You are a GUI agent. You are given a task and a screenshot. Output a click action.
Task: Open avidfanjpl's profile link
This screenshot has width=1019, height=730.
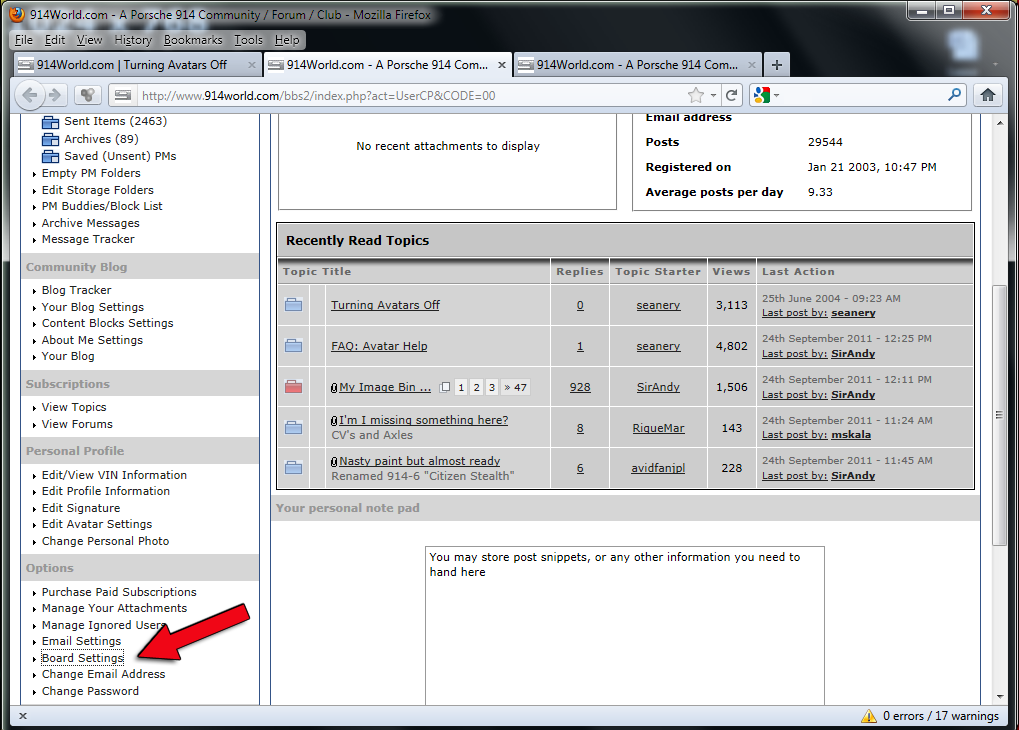(x=658, y=467)
